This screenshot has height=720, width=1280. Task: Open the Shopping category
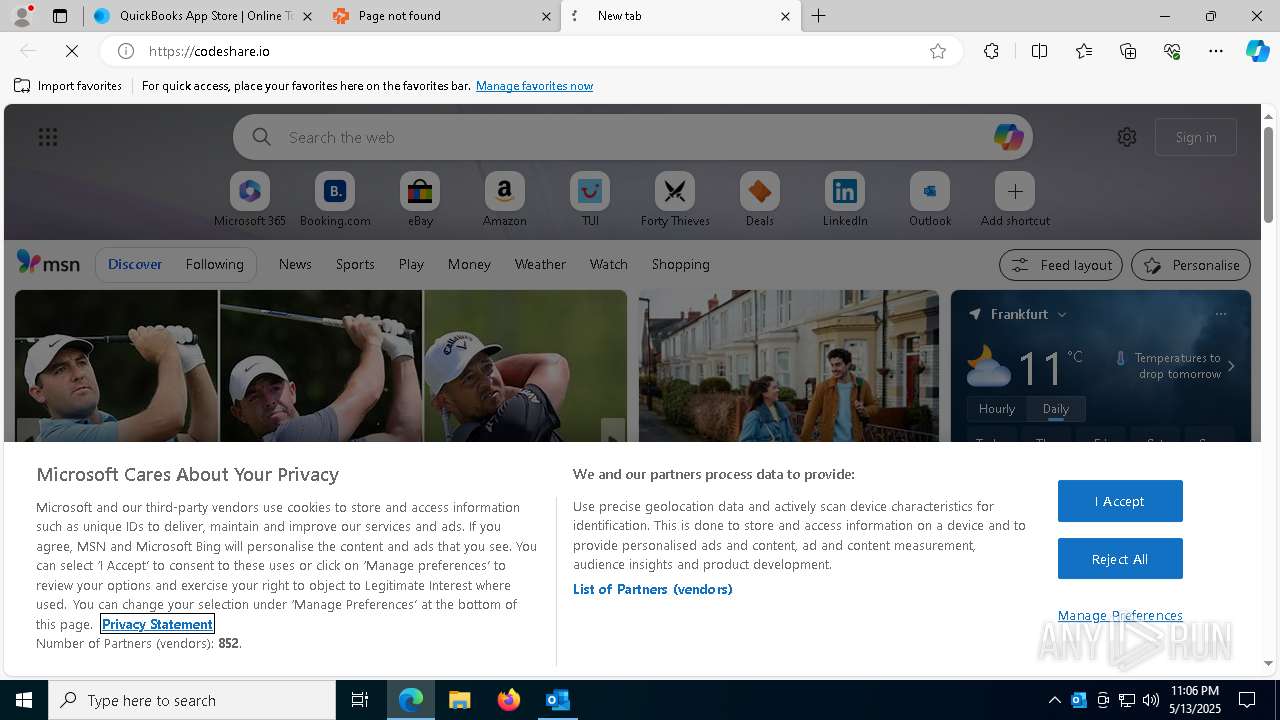pyautogui.click(x=681, y=264)
